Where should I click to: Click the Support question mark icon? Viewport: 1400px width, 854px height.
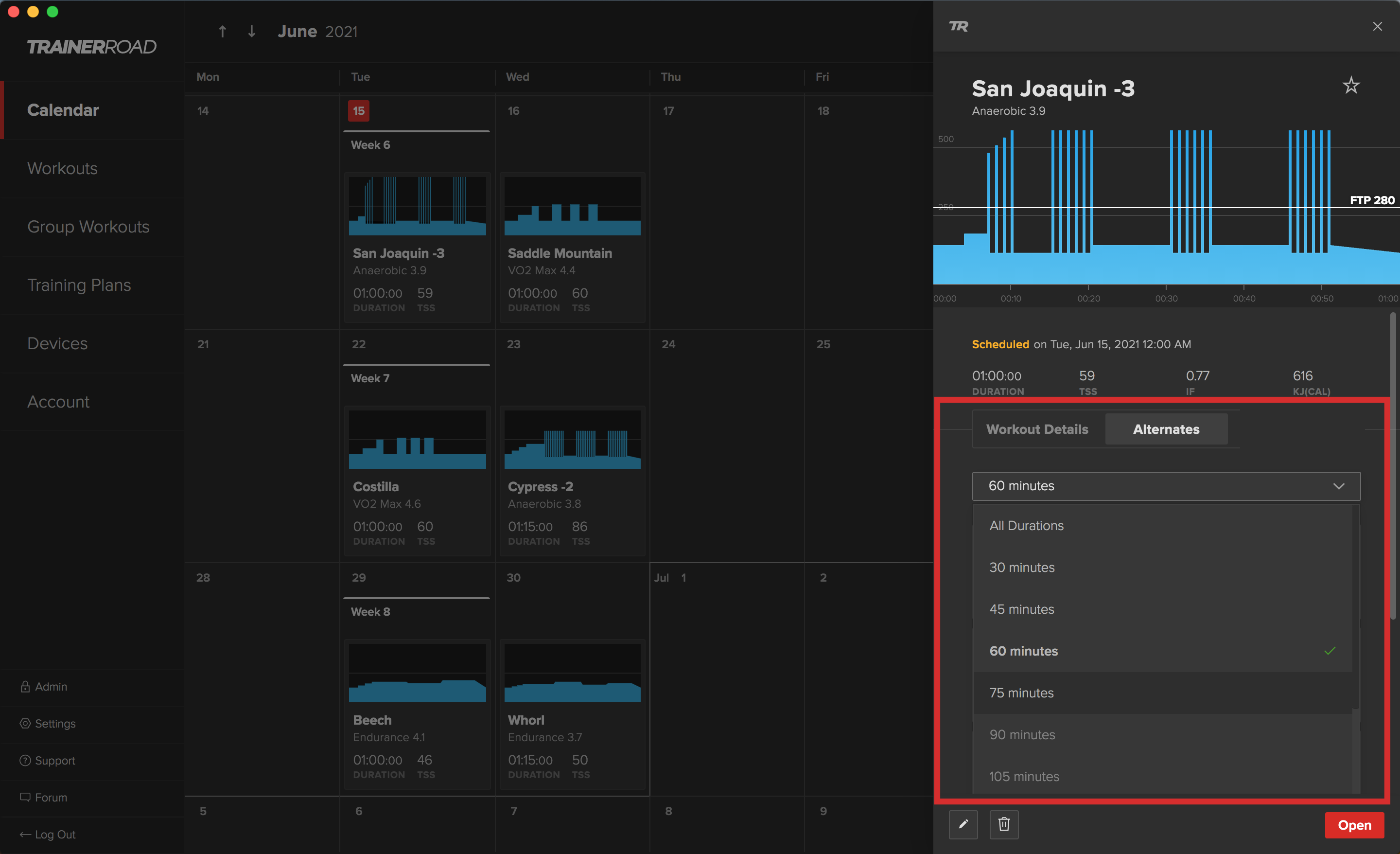pos(25,760)
